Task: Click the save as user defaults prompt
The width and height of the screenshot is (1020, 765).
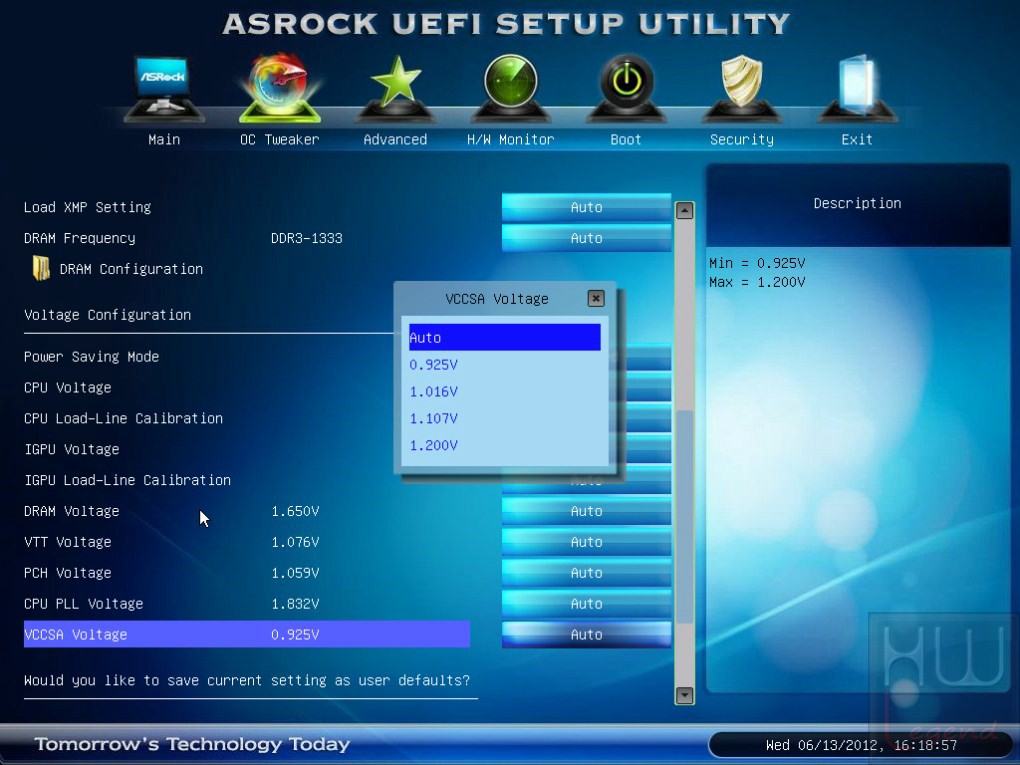Action: (247, 680)
